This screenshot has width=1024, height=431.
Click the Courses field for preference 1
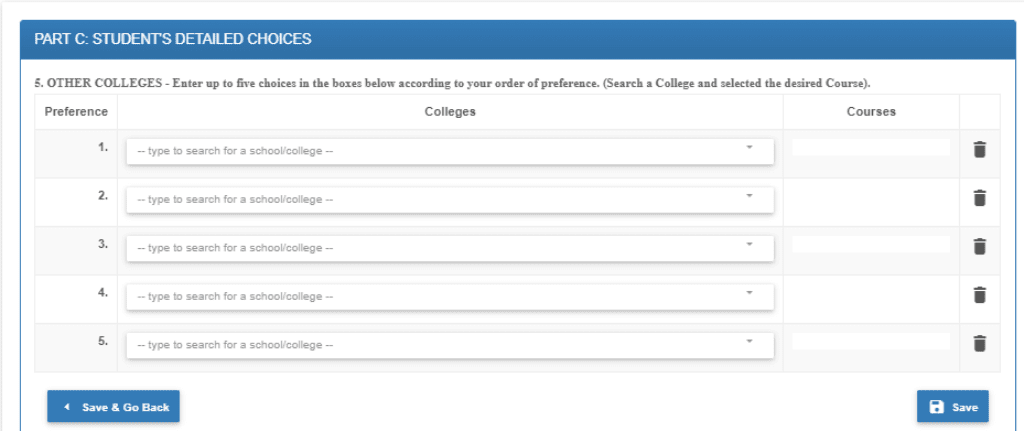[x=871, y=148]
